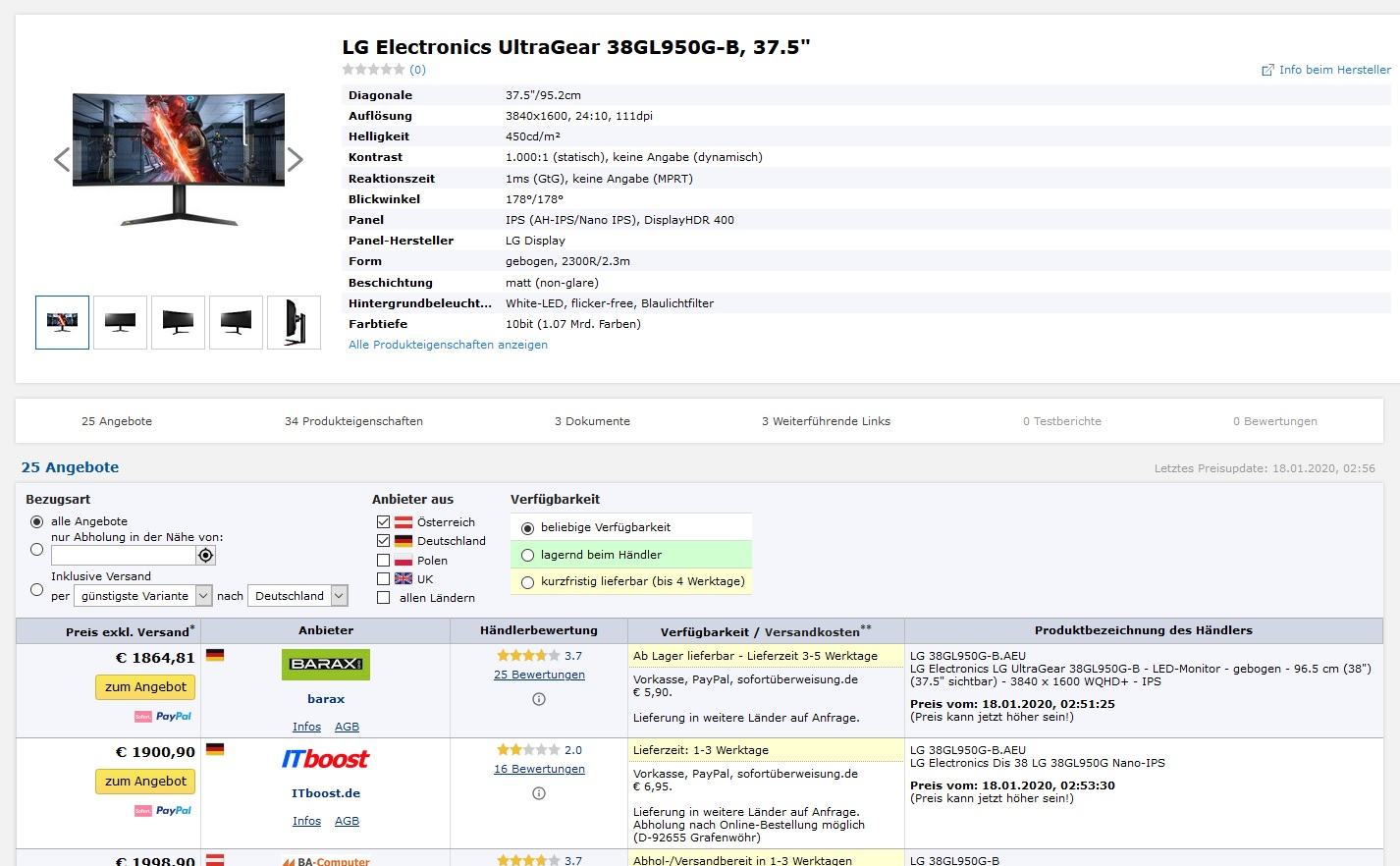Open the '3 Dokumente' tab
Image resolution: width=1400 pixels, height=866 pixels.
pos(592,421)
